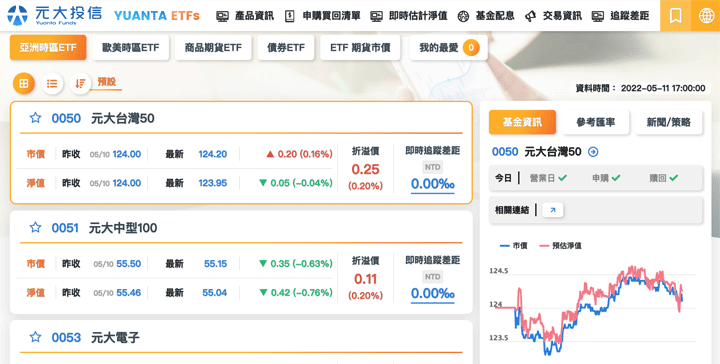Viewport: 720px width, 364px height.
Task: Switch to list view icon
Action: [52, 84]
